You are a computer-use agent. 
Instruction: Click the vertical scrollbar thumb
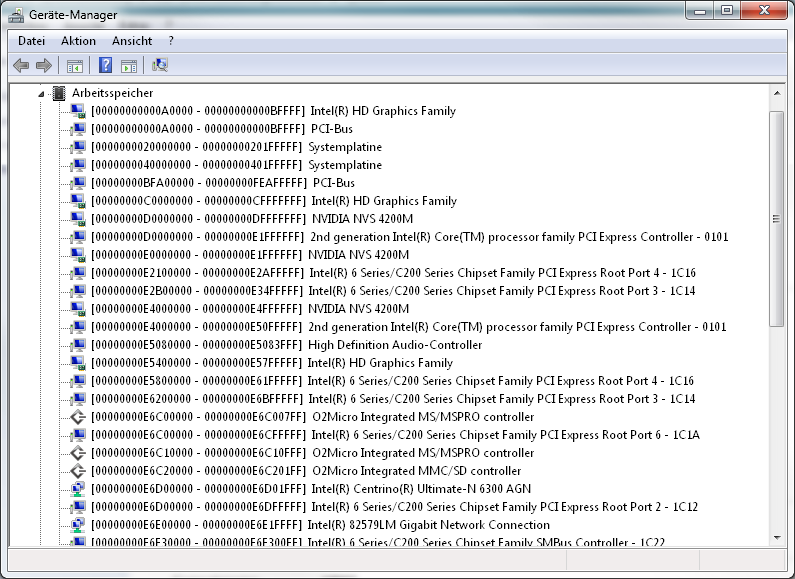click(x=776, y=219)
